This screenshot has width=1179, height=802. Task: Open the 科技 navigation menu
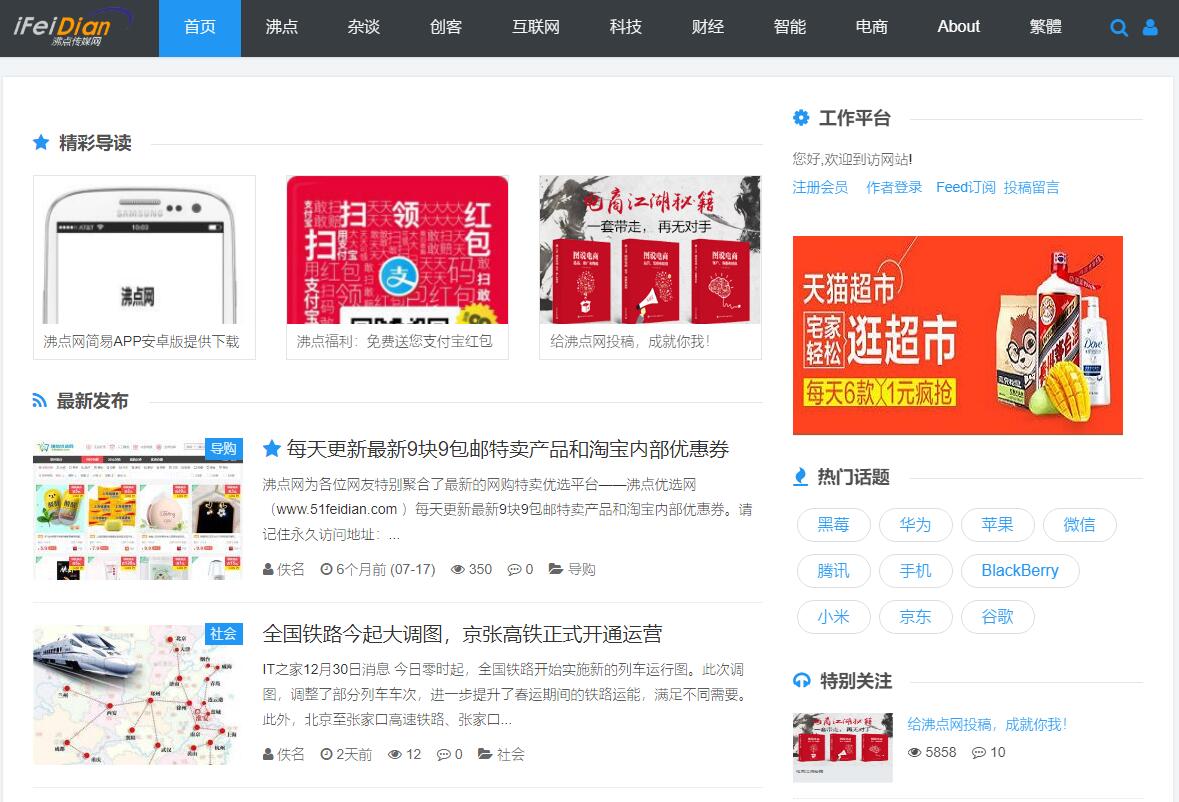[x=626, y=28]
